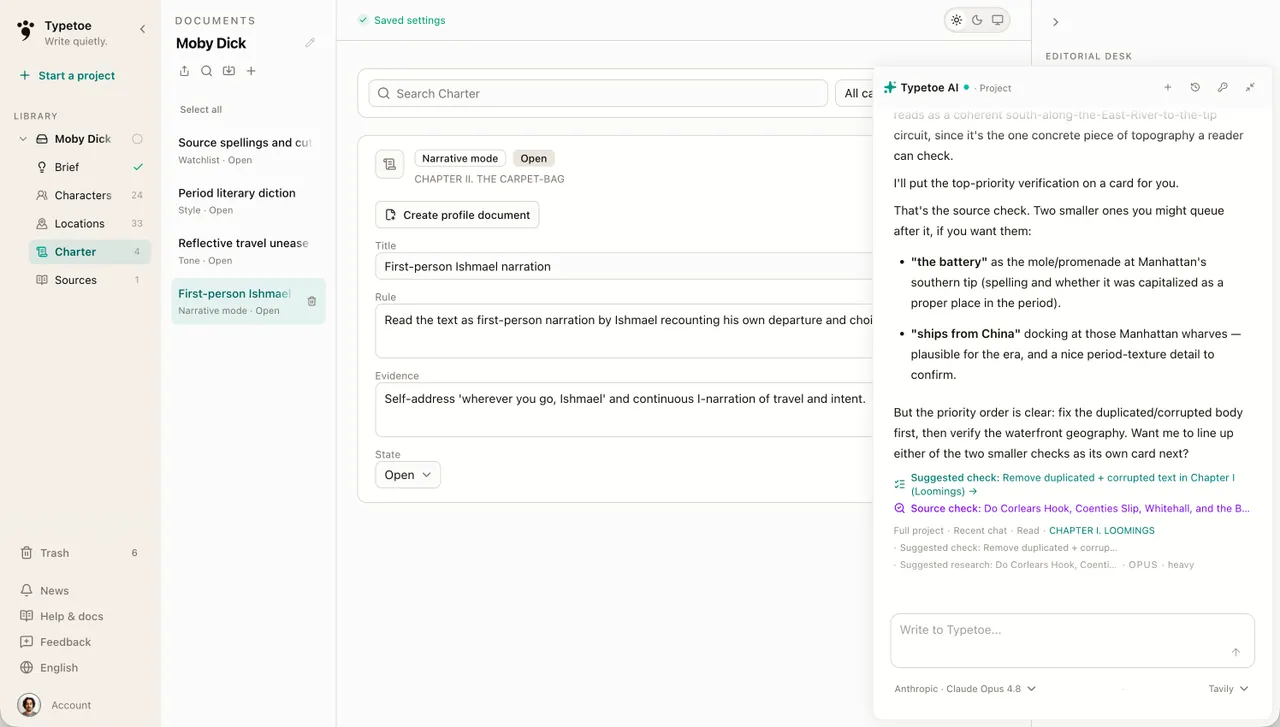
Task: Click the Brief completed checkmark
Action: tap(138, 167)
